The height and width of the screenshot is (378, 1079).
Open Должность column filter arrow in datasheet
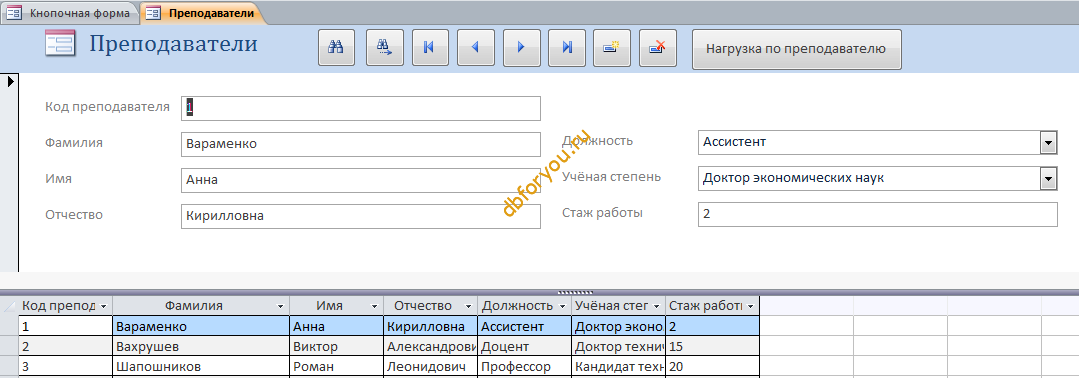pos(562,306)
